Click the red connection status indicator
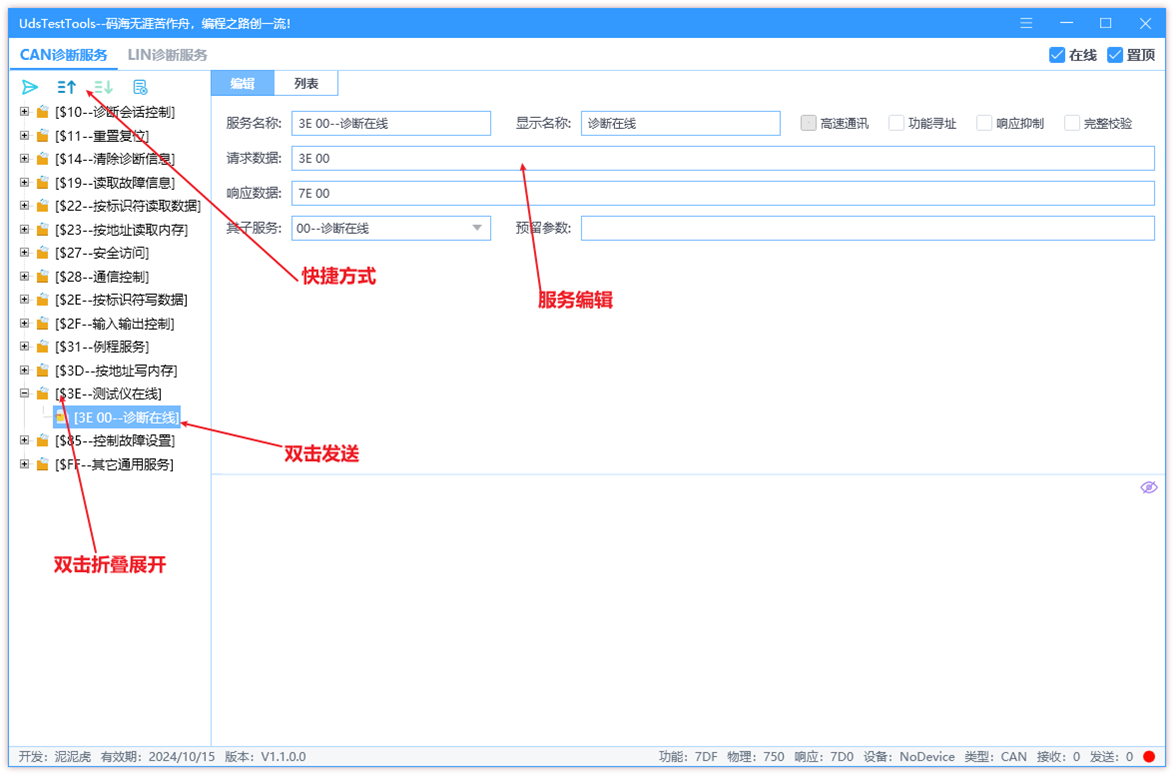This screenshot has width=1173, height=776. (1149, 757)
